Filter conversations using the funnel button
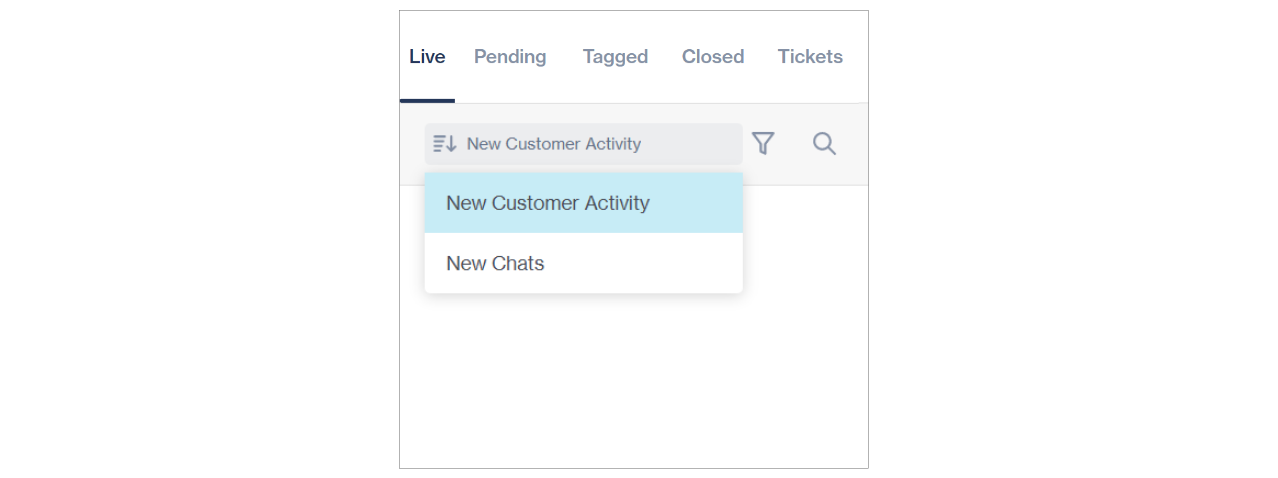Viewport: 1278px width, 478px height. point(763,144)
